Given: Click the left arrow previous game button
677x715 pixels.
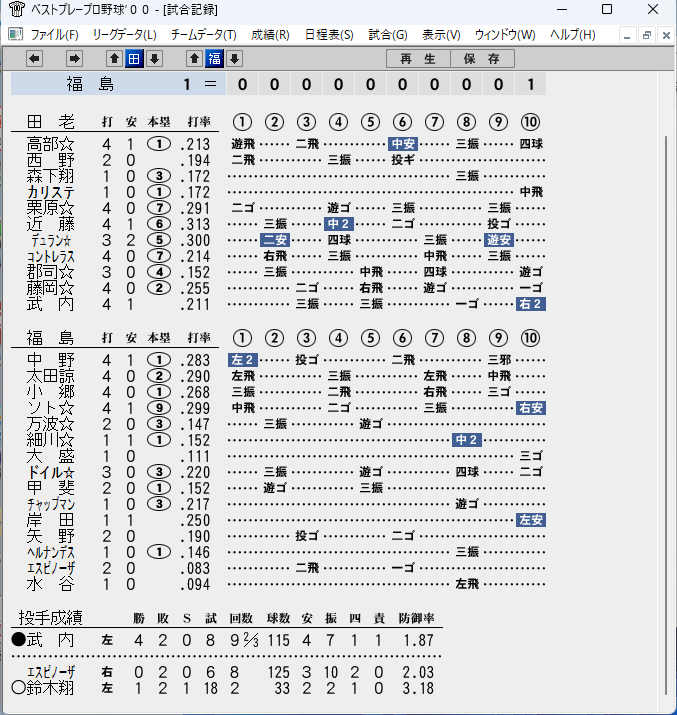Looking at the screenshot, I should [x=34, y=58].
